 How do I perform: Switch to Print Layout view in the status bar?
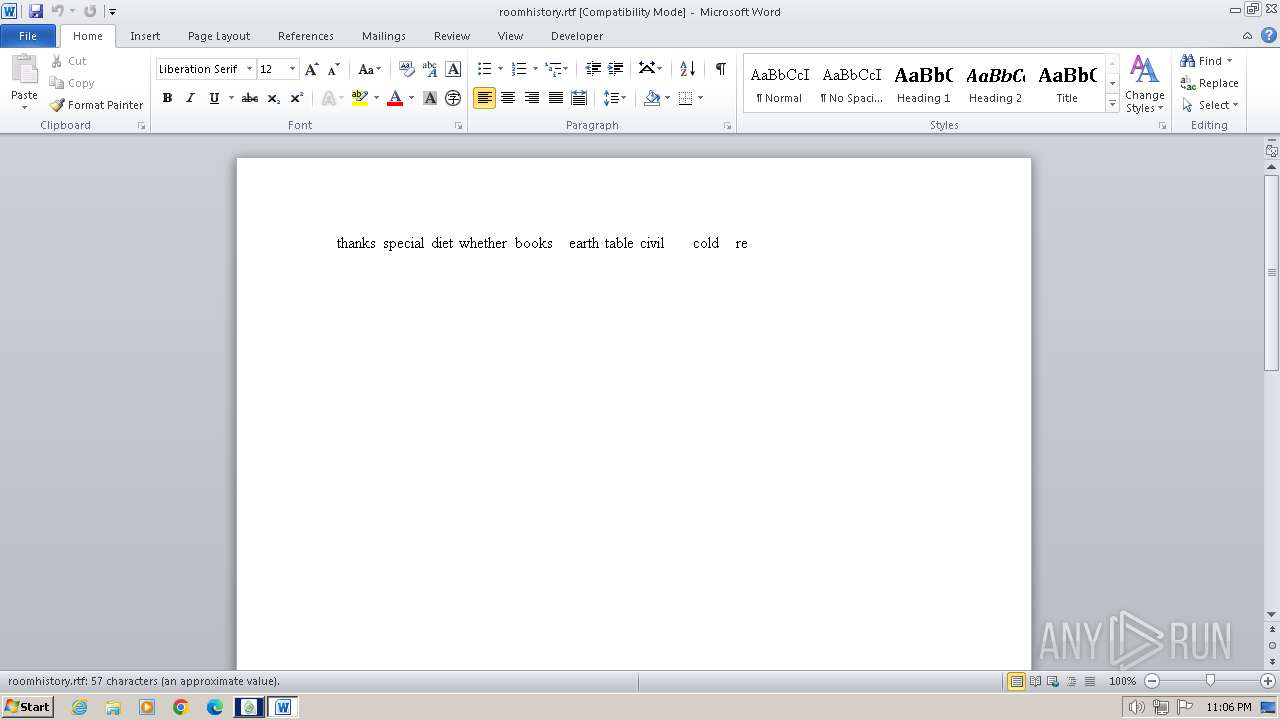pyautogui.click(x=1017, y=681)
